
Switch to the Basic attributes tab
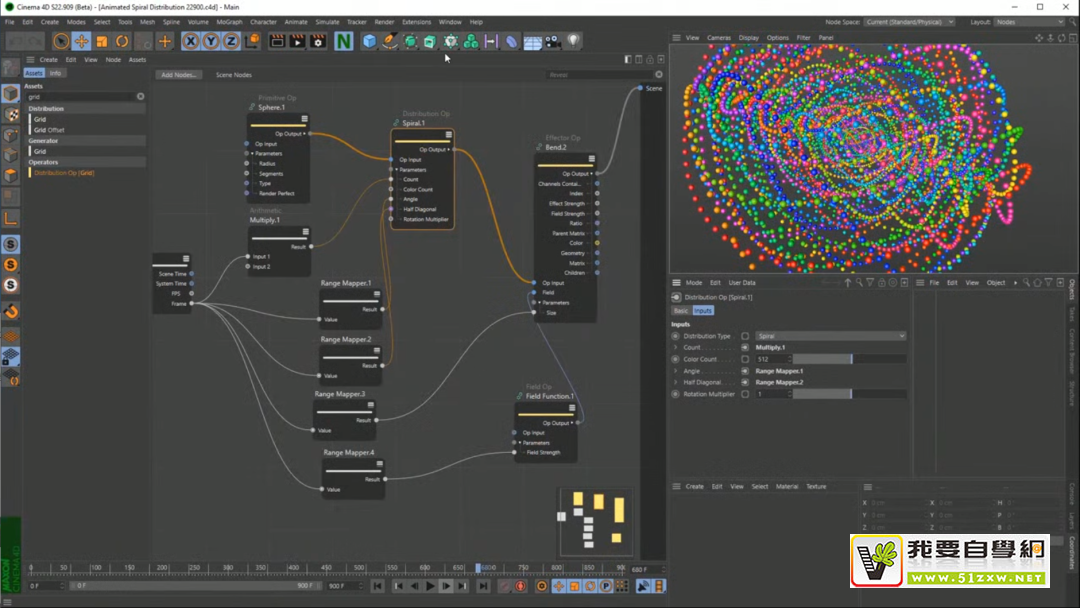(680, 311)
